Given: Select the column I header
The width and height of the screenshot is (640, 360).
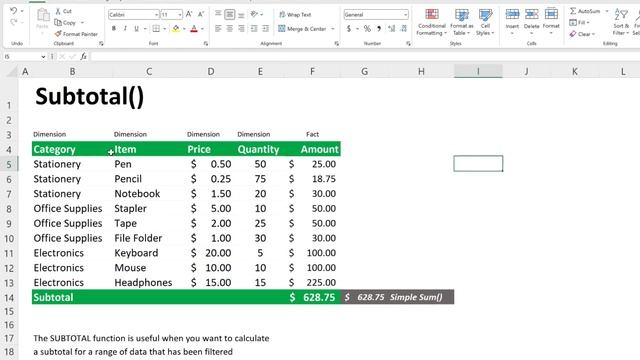Looking at the screenshot, I should pyautogui.click(x=478, y=71).
